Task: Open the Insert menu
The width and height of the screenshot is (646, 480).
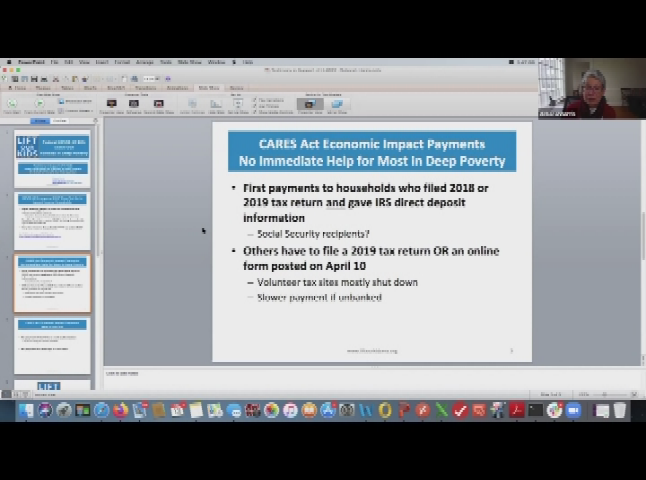Action: point(102,62)
